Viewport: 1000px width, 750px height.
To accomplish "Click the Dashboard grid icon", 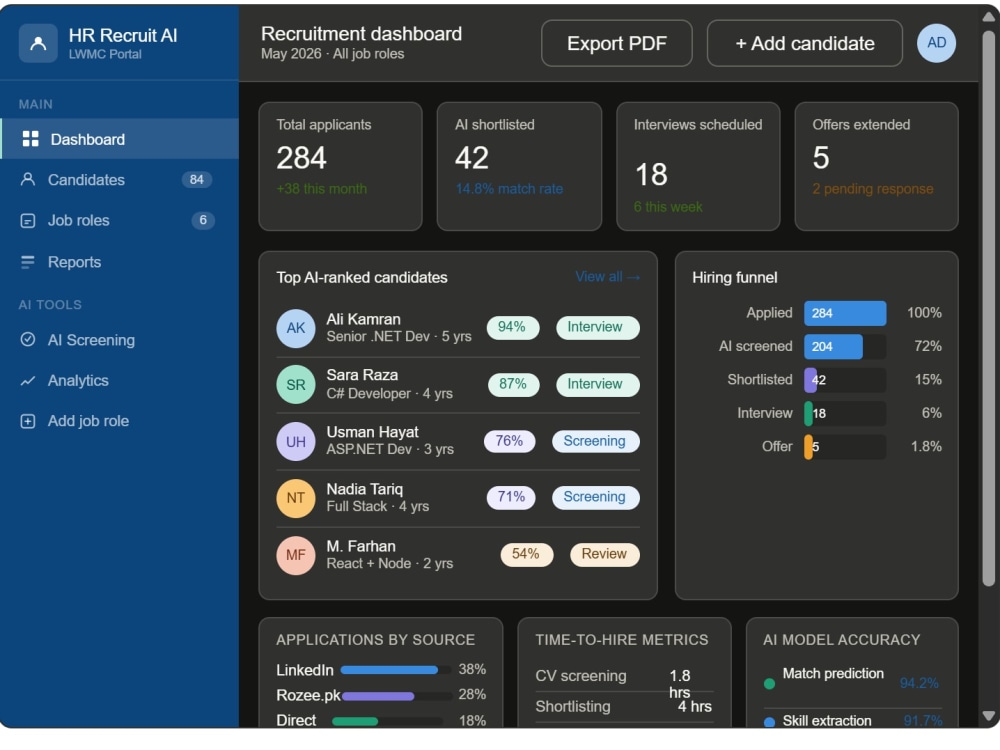I will pyautogui.click(x=31, y=139).
